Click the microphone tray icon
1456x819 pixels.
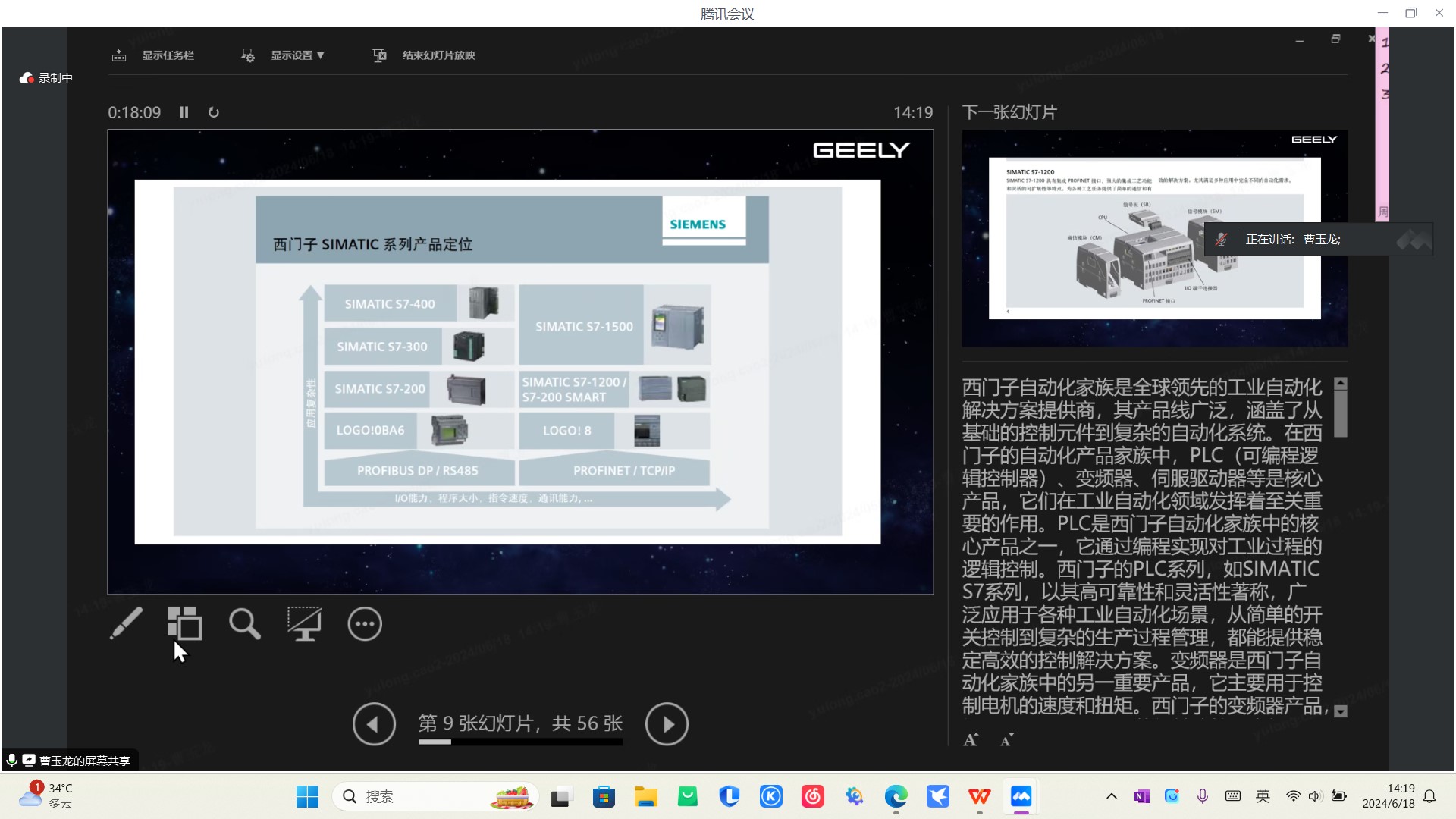[1203, 796]
